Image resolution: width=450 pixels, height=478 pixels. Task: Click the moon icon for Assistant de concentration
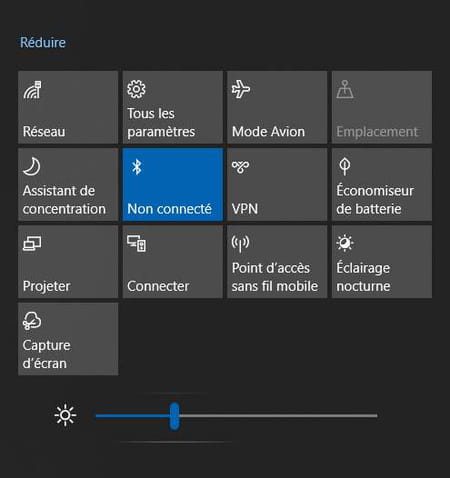(x=32, y=166)
